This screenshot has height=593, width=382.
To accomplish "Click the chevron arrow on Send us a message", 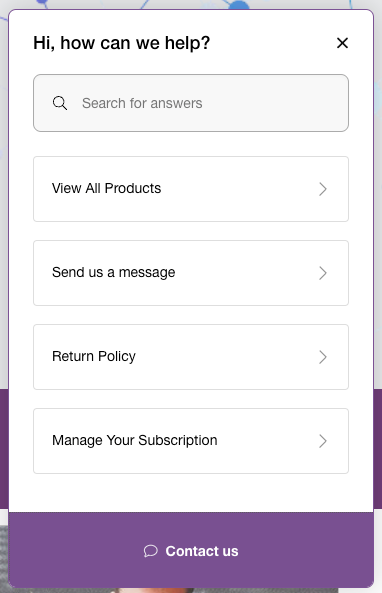I will point(323,273).
